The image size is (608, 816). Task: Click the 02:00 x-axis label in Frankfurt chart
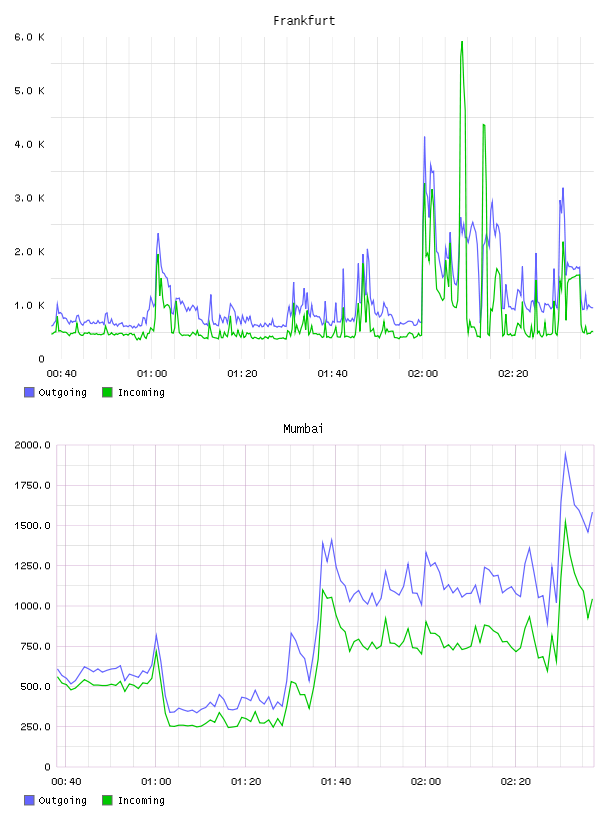tap(423, 373)
